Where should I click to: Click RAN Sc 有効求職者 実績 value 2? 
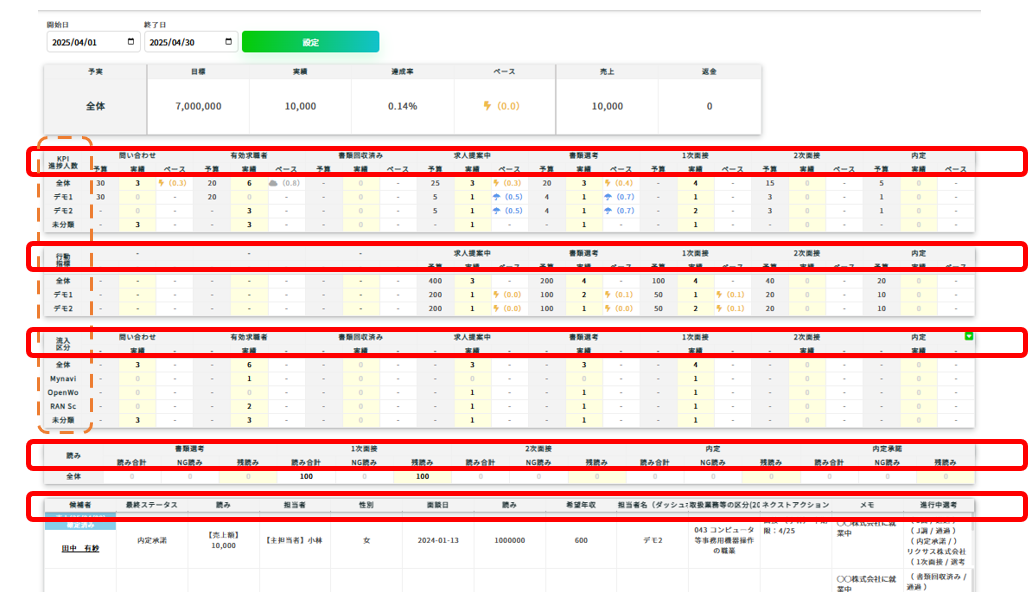pyautogui.click(x=249, y=406)
